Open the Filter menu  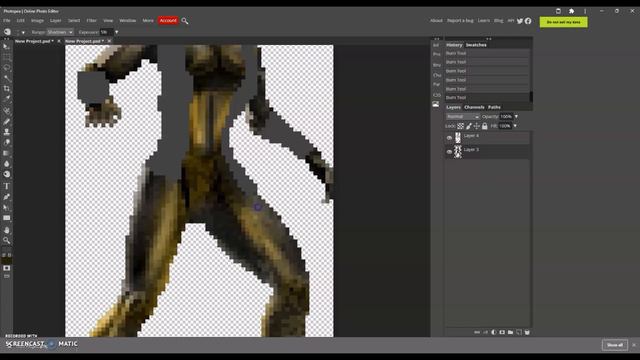91,20
